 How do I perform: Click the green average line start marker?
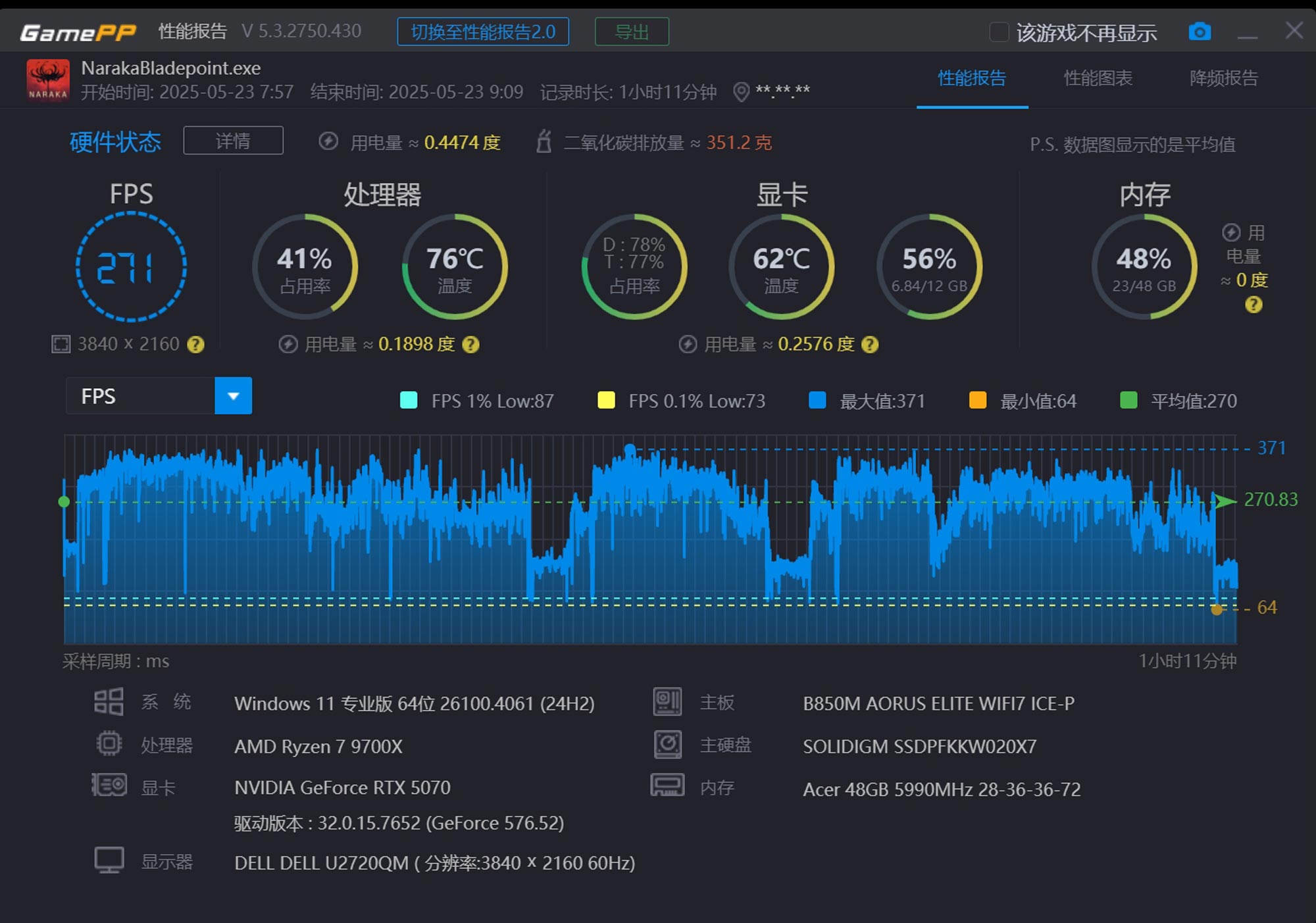[64, 502]
